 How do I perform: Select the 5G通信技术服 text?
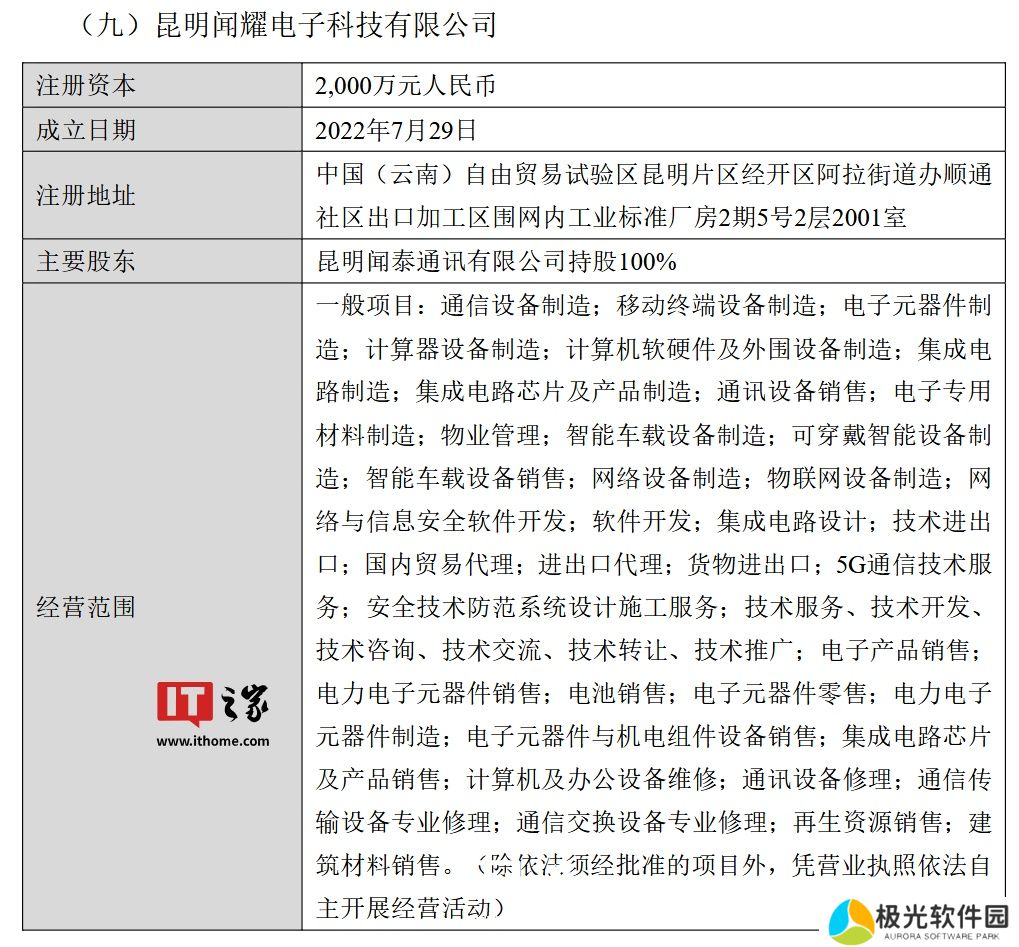pyautogui.click(x=913, y=564)
